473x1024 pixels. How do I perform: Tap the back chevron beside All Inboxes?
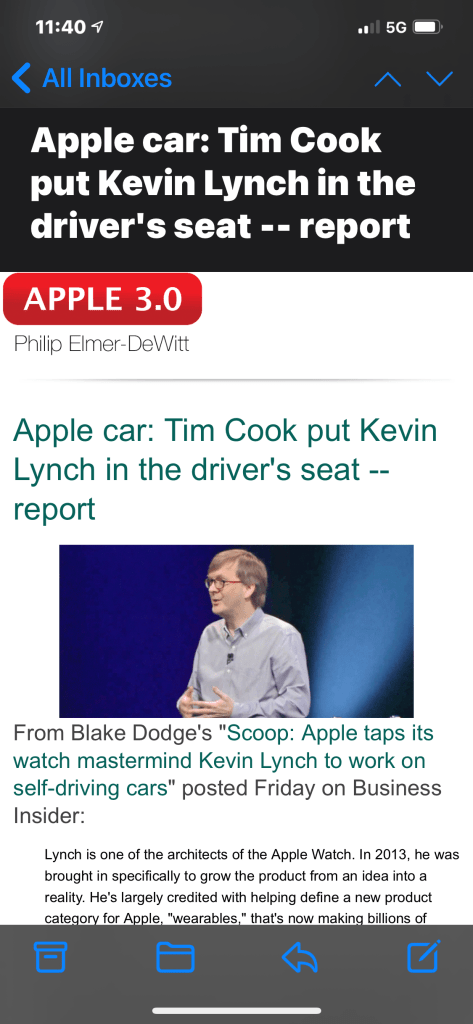point(21,78)
